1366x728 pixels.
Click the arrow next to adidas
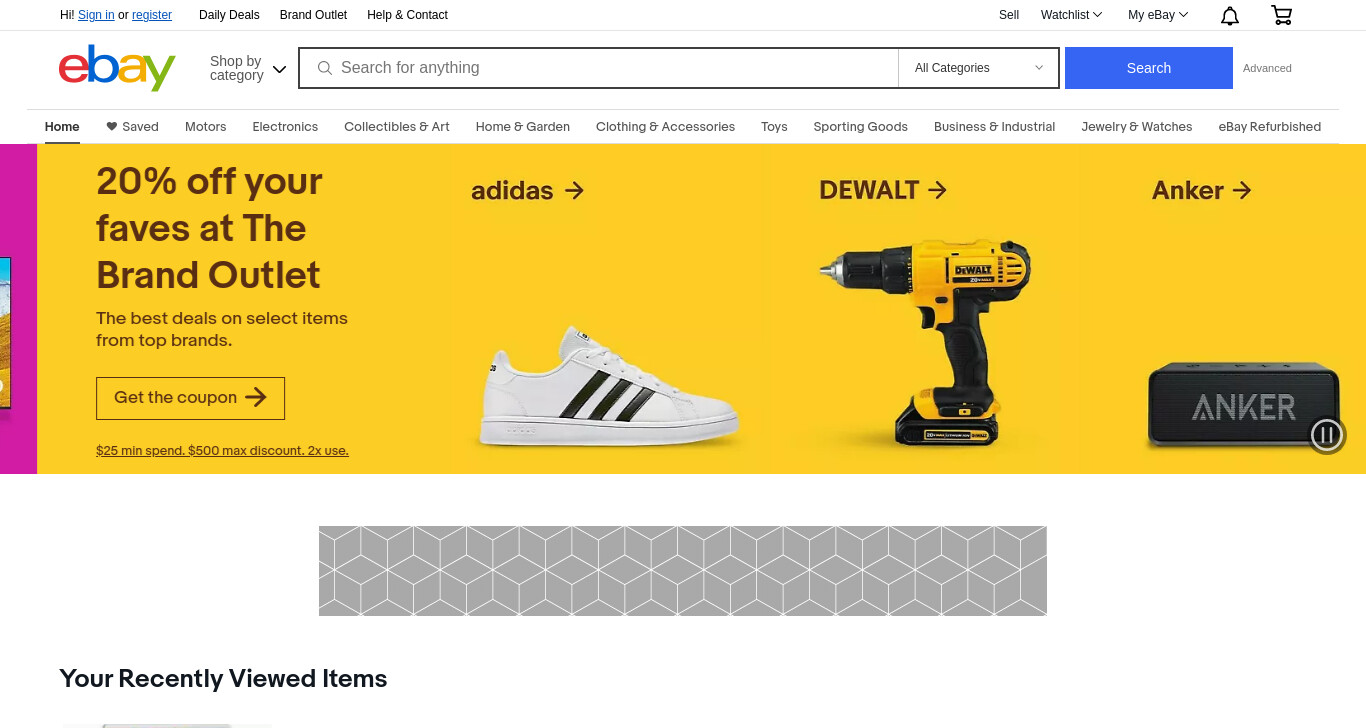tap(574, 190)
